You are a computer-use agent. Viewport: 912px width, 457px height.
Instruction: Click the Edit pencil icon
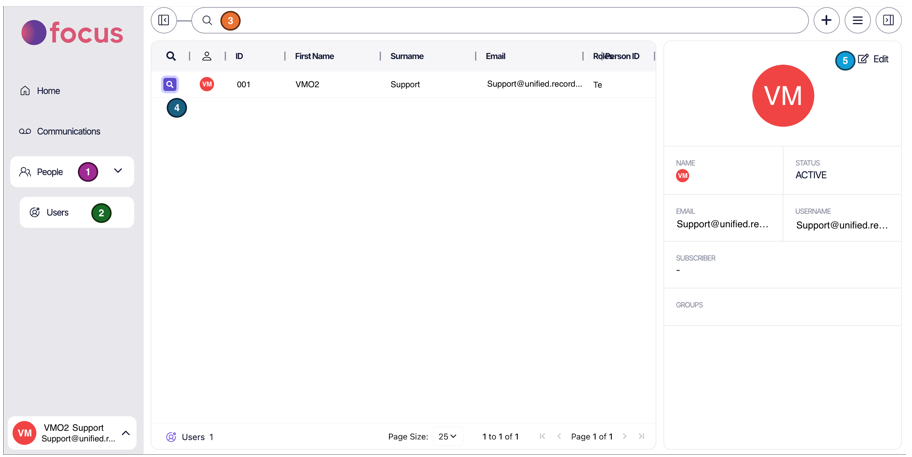point(864,59)
